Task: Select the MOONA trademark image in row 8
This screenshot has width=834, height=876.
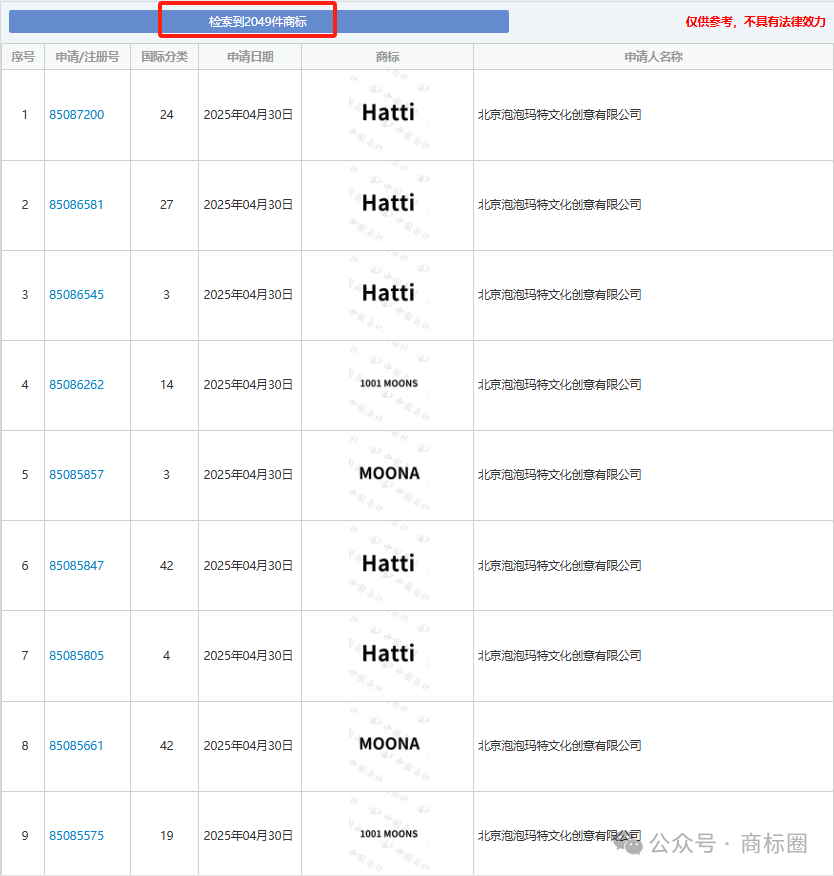Action: 388,744
